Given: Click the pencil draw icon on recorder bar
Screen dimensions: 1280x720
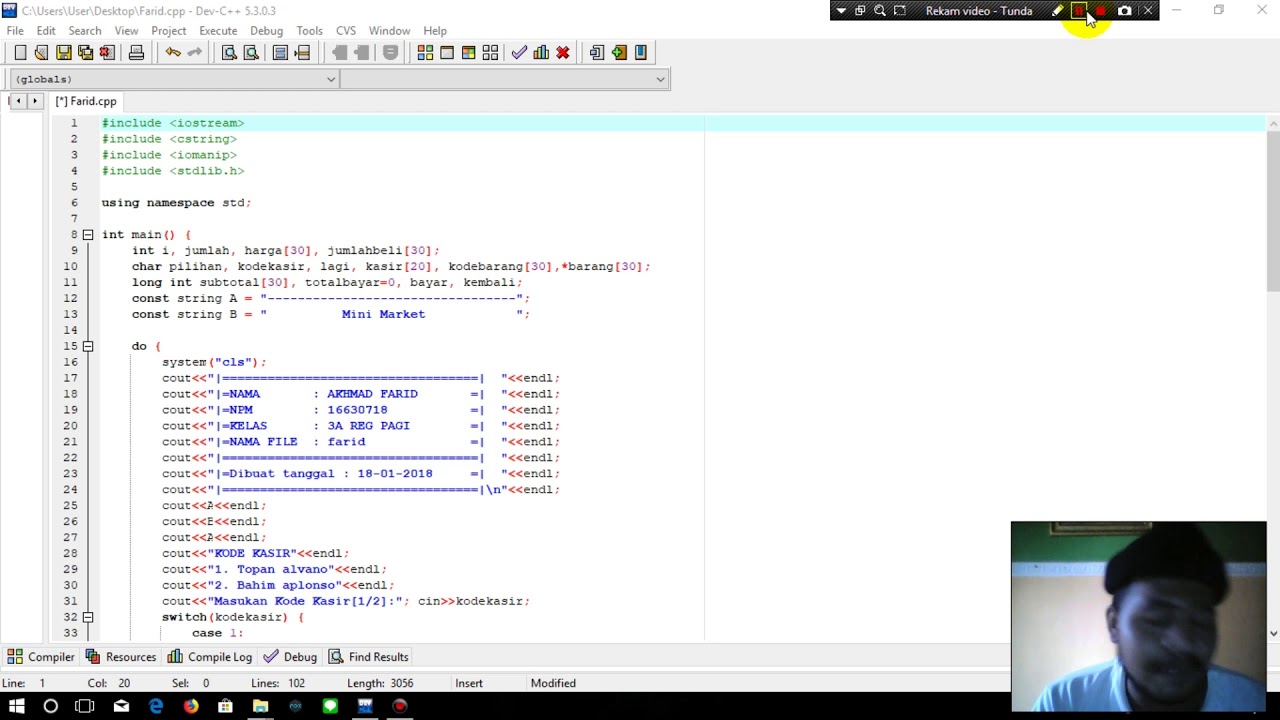Looking at the screenshot, I should coord(1058,11).
